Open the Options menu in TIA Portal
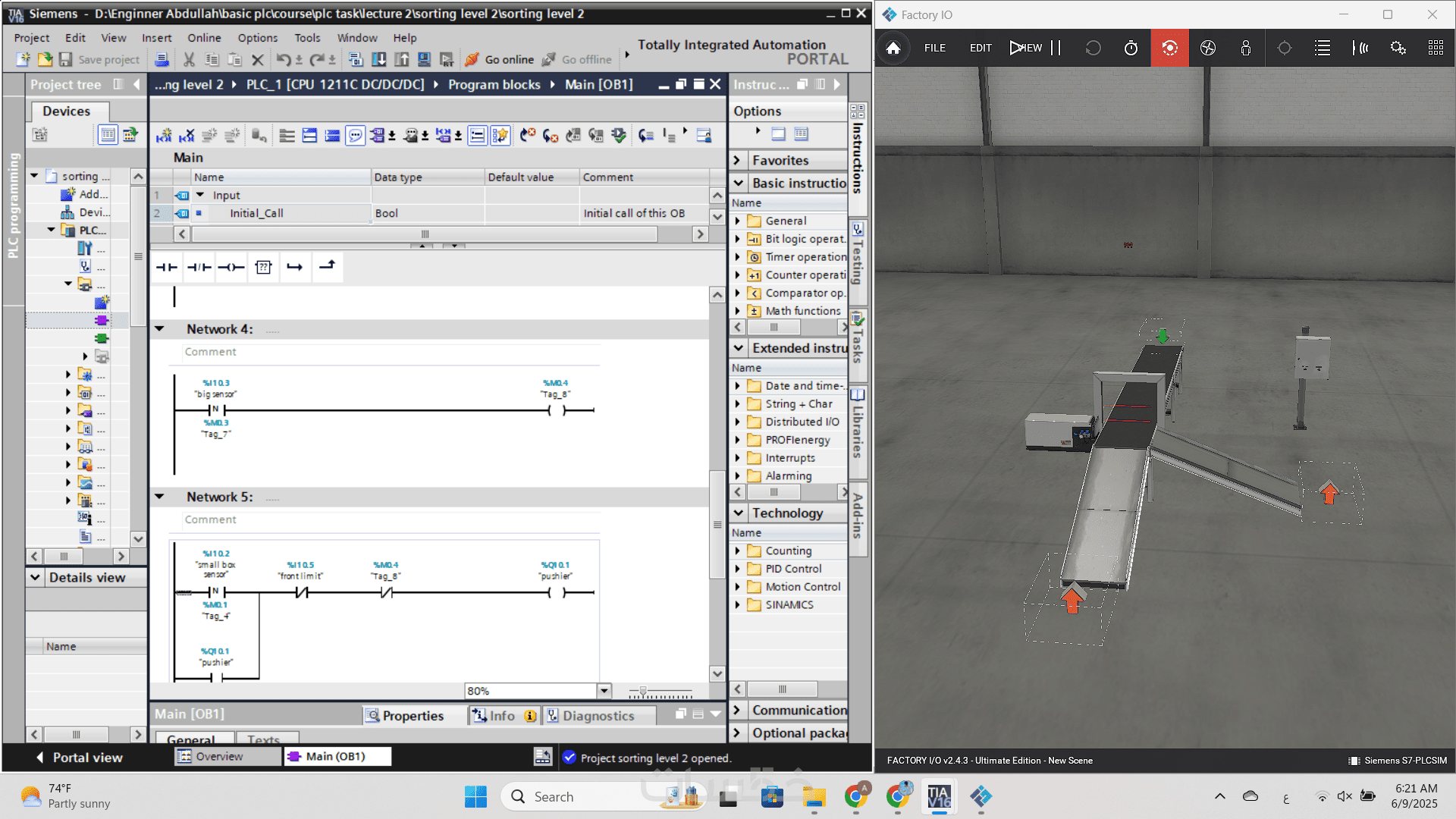This screenshot has width=1456, height=819. click(x=257, y=37)
